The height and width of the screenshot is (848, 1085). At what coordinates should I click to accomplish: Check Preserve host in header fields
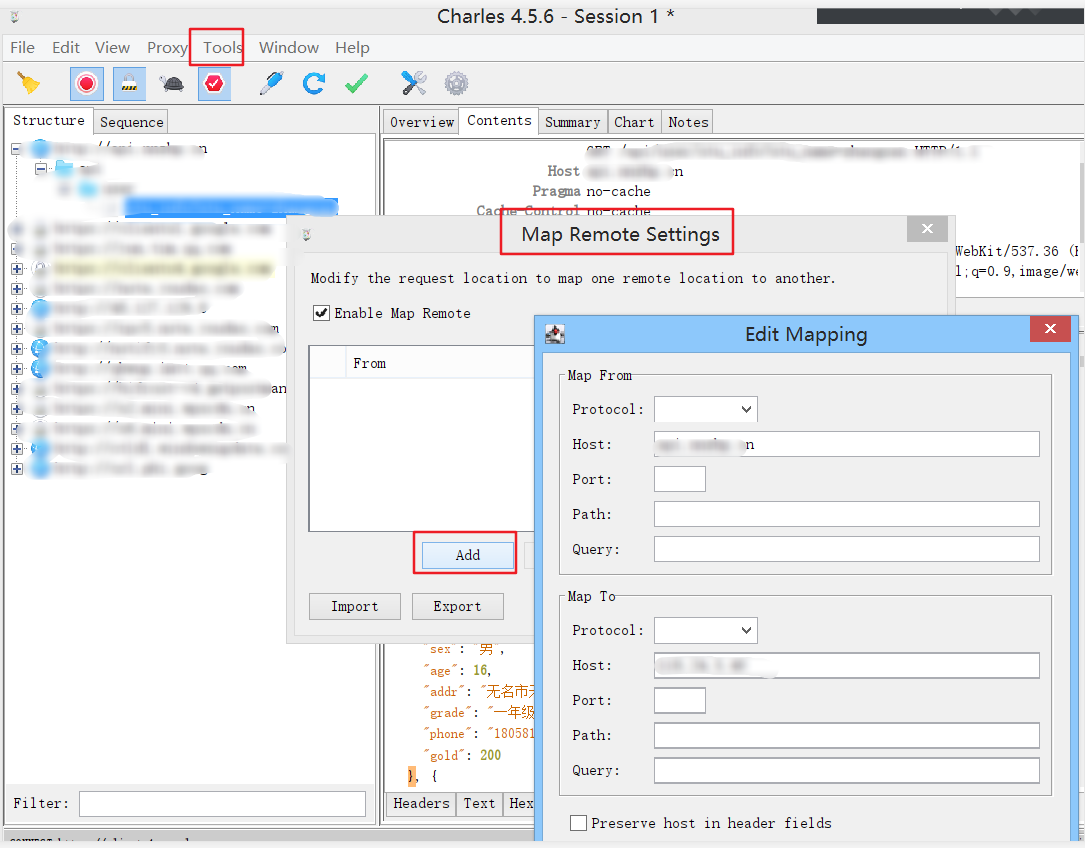[x=578, y=822]
